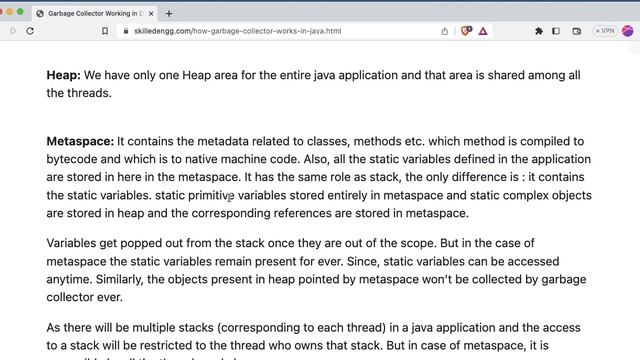Click the phrase "static primitive variables"
The width and height of the screenshot is (640, 360).
221,195
